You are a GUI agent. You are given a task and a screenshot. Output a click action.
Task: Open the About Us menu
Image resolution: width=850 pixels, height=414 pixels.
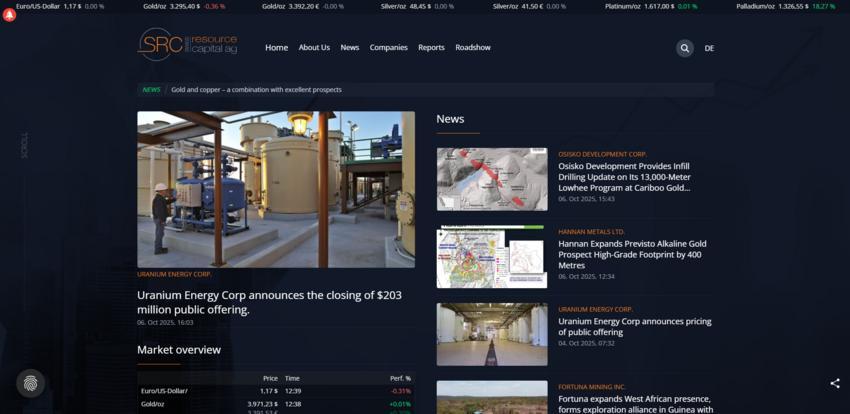coord(314,48)
